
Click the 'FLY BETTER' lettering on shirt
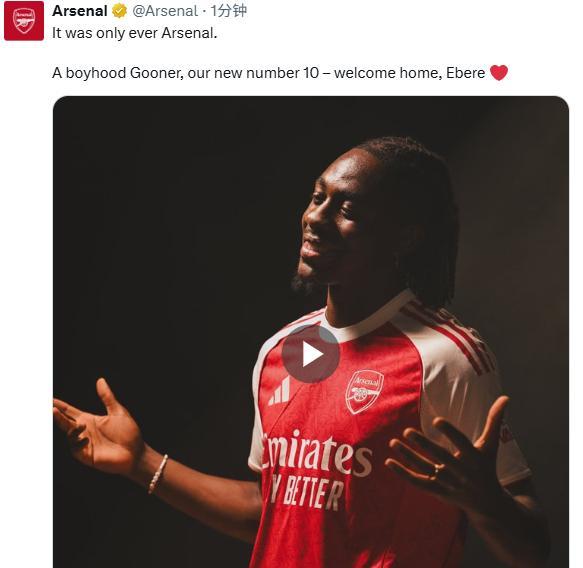coord(306,491)
